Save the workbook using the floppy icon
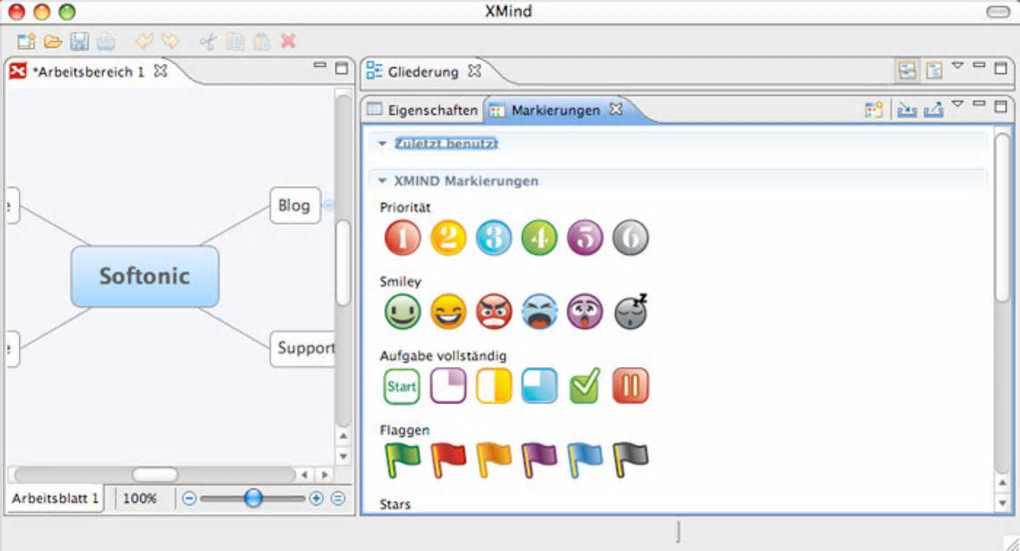This screenshot has width=1020, height=551. (x=79, y=42)
